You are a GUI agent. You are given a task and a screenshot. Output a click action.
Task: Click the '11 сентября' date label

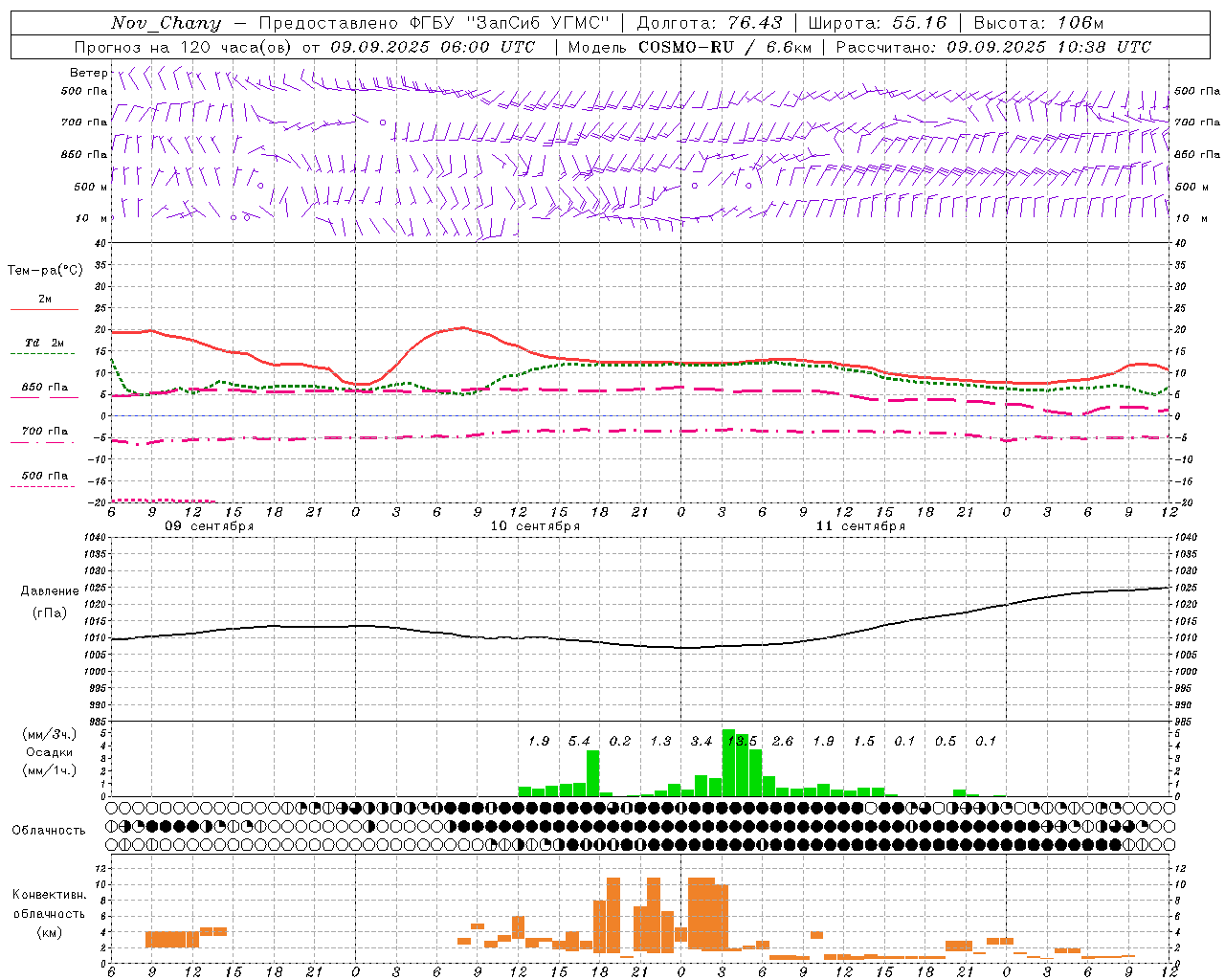pyautogui.click(x=860, y=526)
